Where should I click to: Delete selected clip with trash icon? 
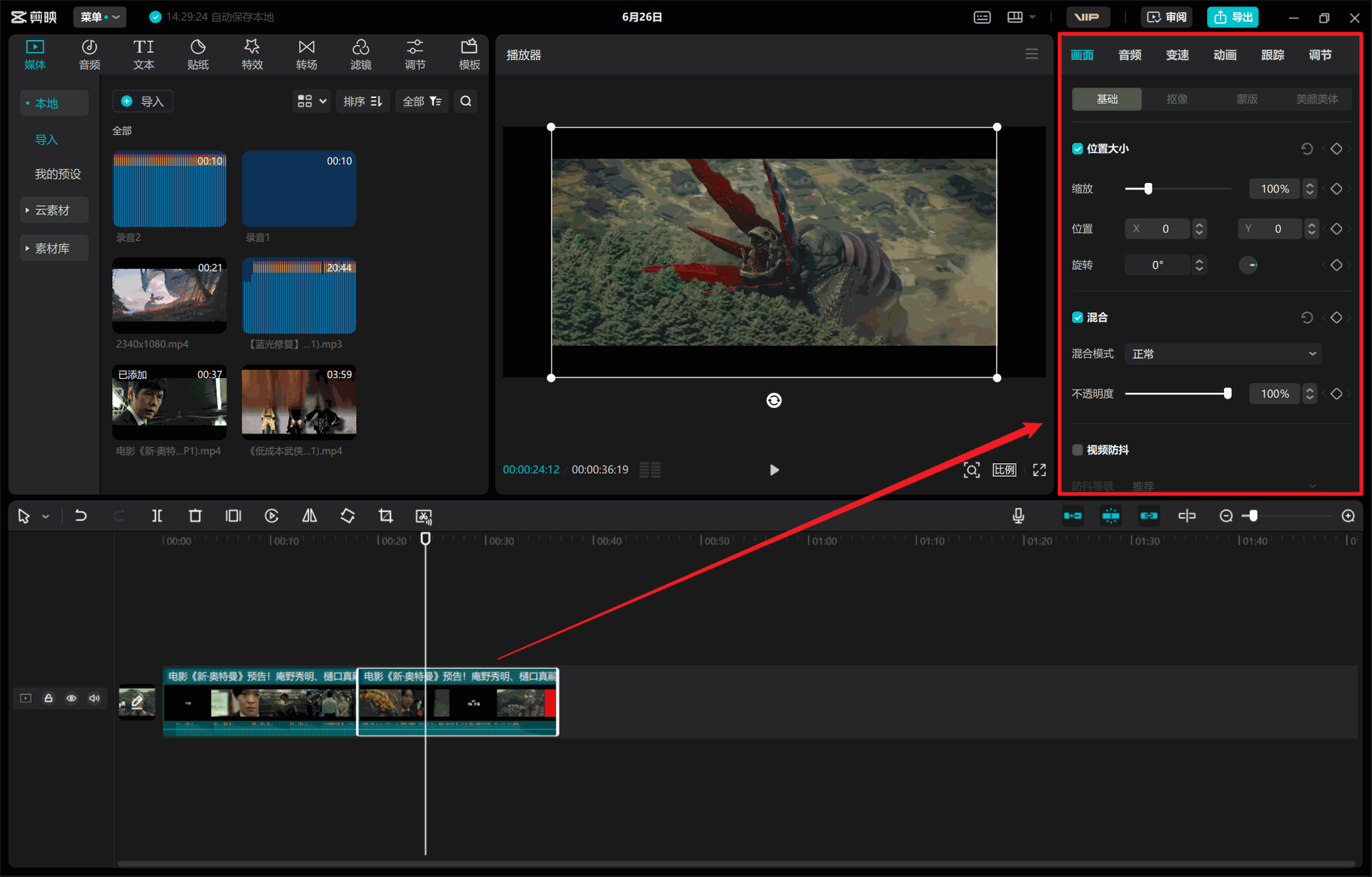point(195,516)
